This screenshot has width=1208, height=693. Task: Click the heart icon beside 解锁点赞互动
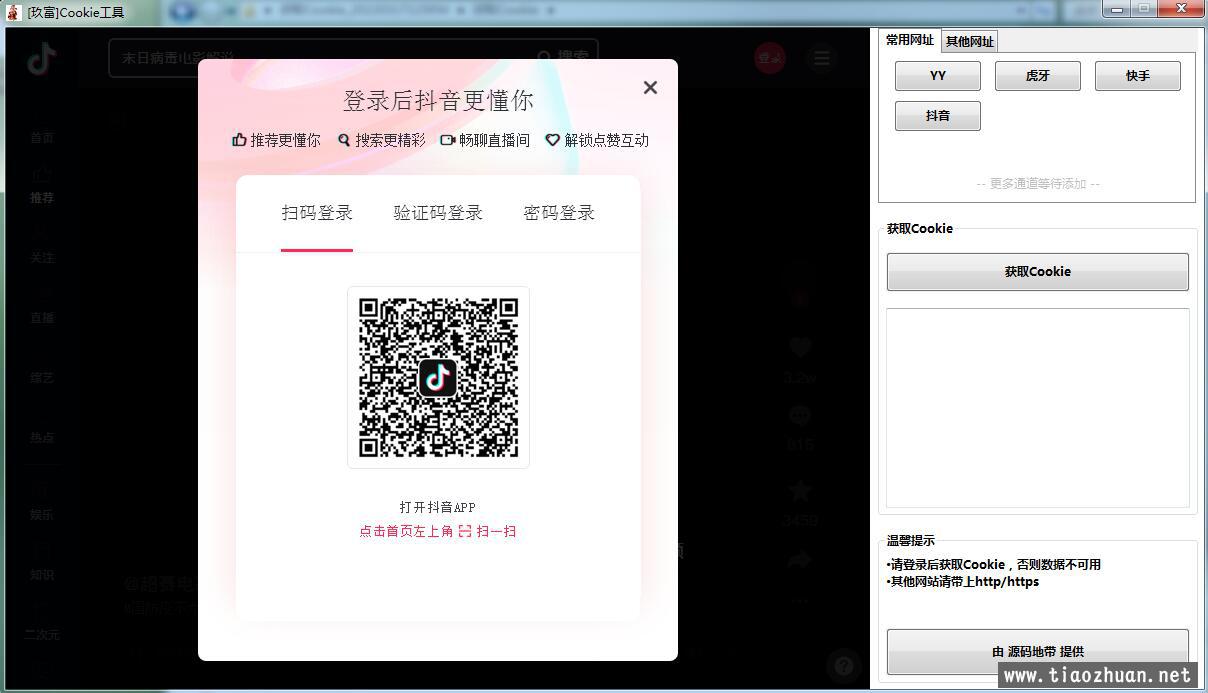552,140
